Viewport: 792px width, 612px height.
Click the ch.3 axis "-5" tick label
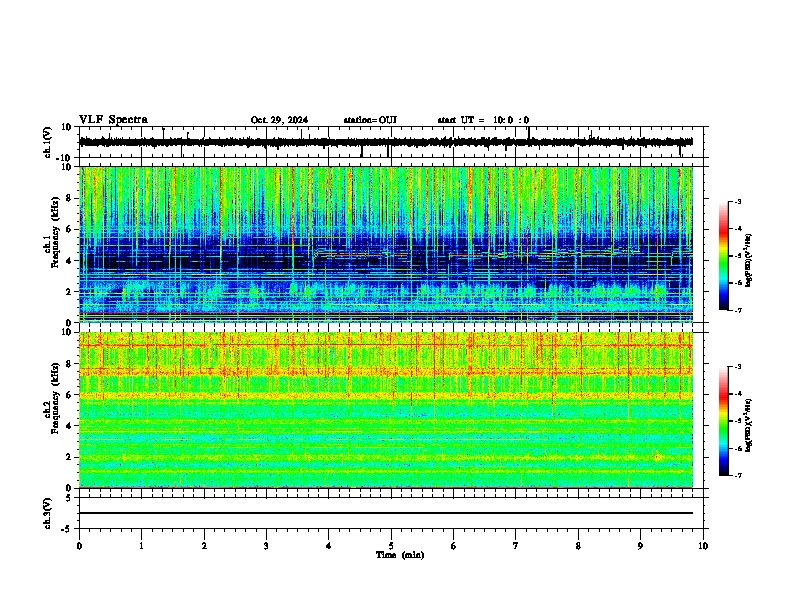68,529
